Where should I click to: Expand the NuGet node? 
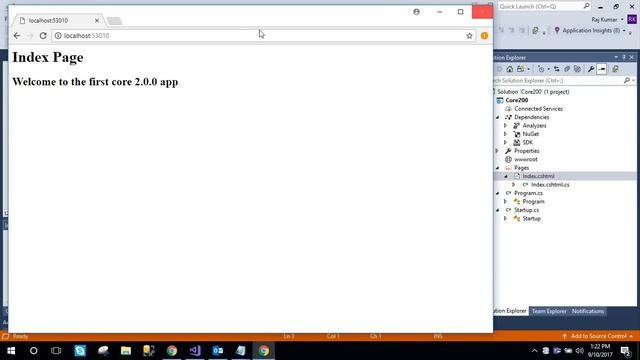(x=505, y=134)
